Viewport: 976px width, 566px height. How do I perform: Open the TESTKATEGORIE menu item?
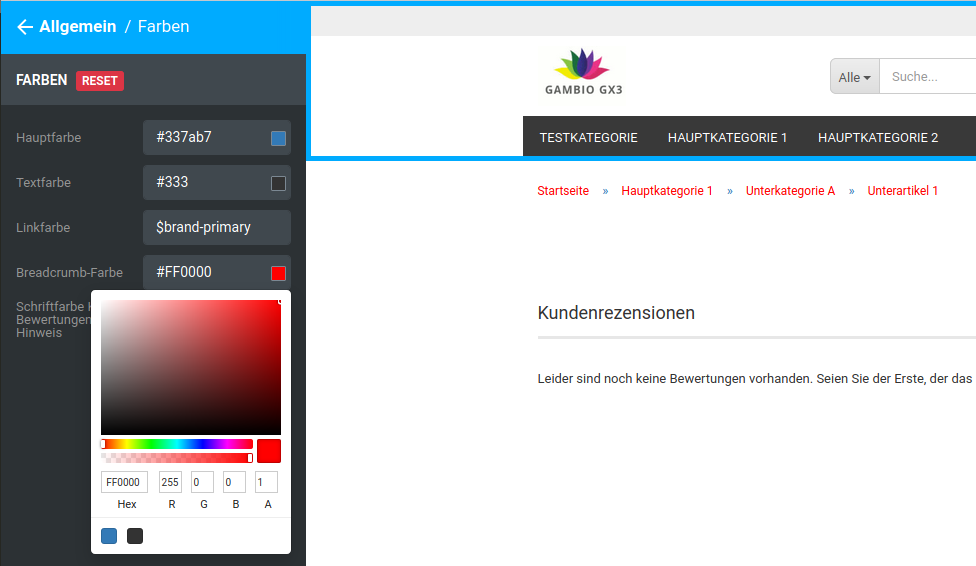588,137
